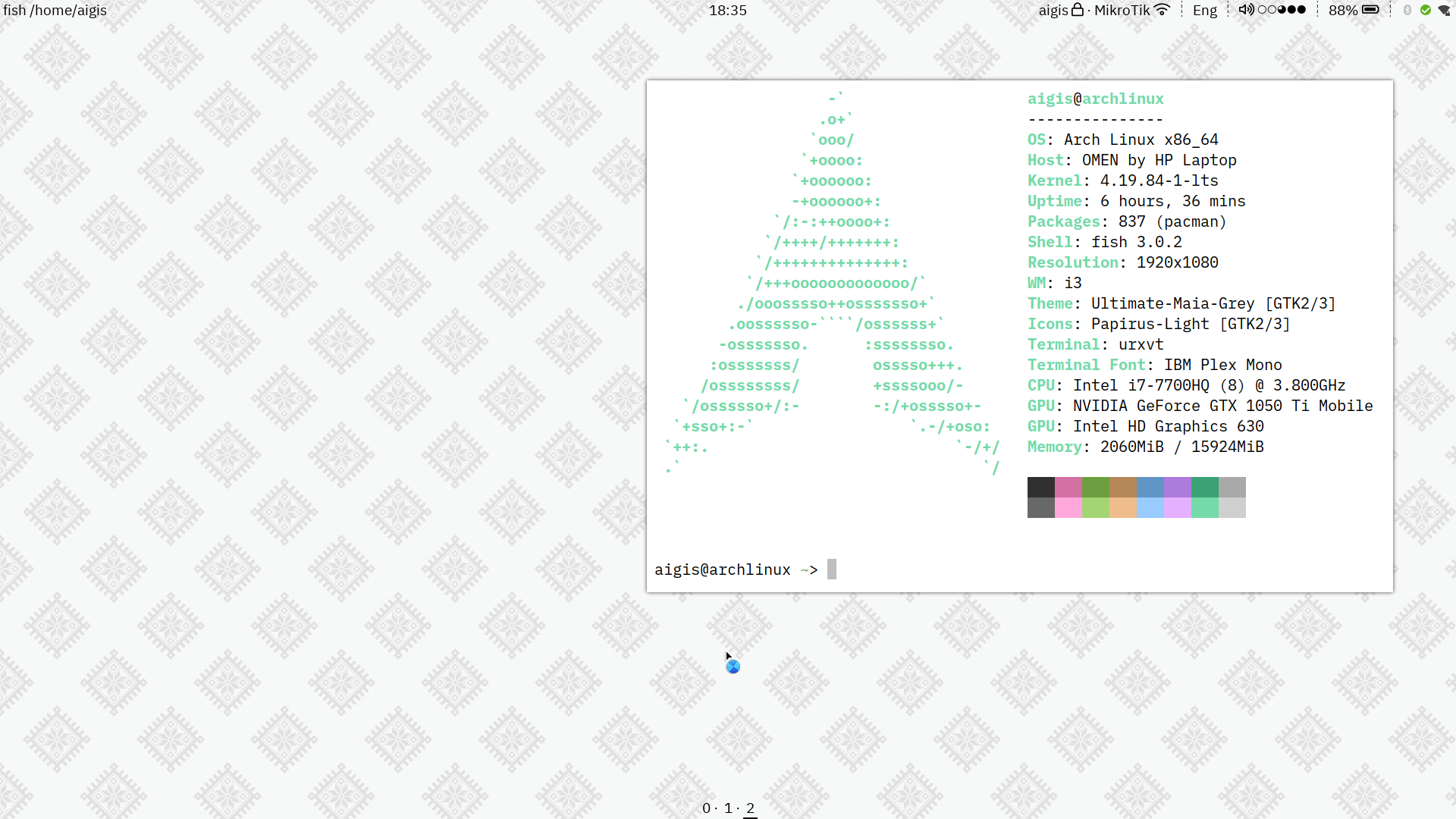Viewport: 1456px width, 819px height.
Task: Click the pink color block in terminal palette
Action: [x=1068, y=488]
